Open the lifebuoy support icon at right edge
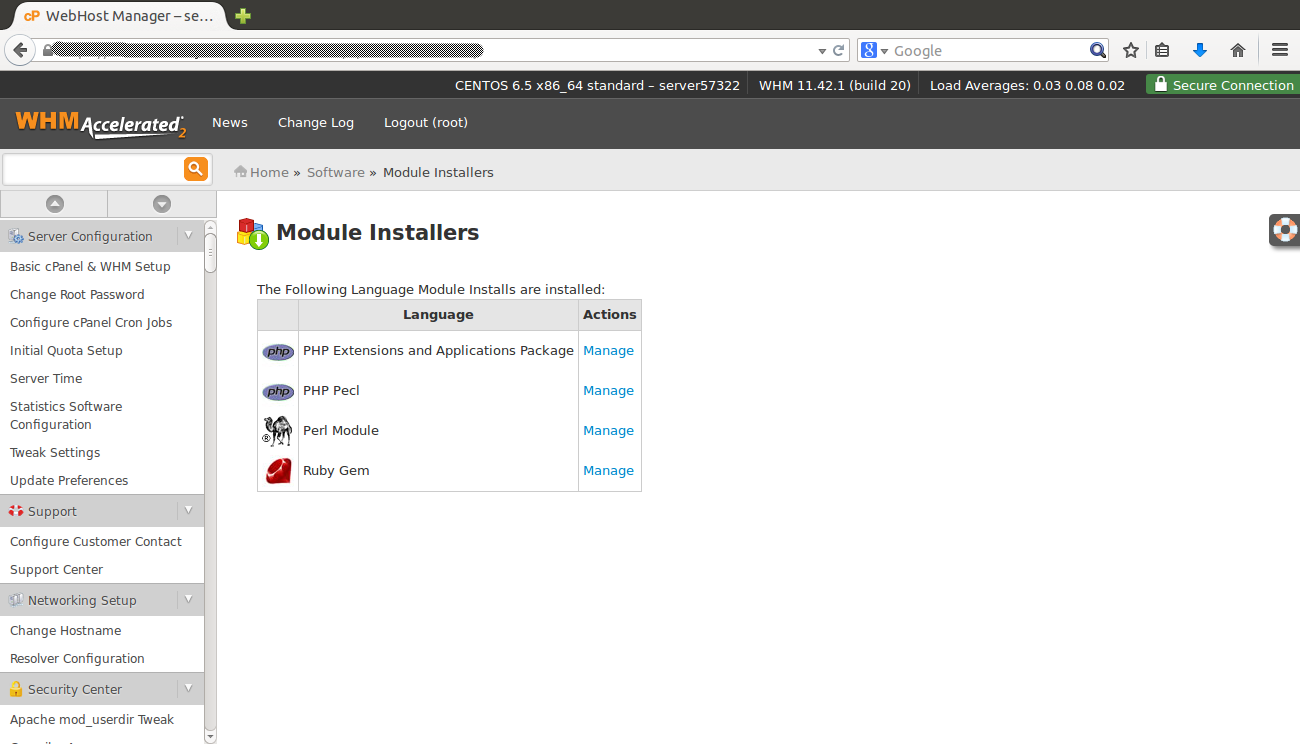1300x744 pixels. (1284, 230)
